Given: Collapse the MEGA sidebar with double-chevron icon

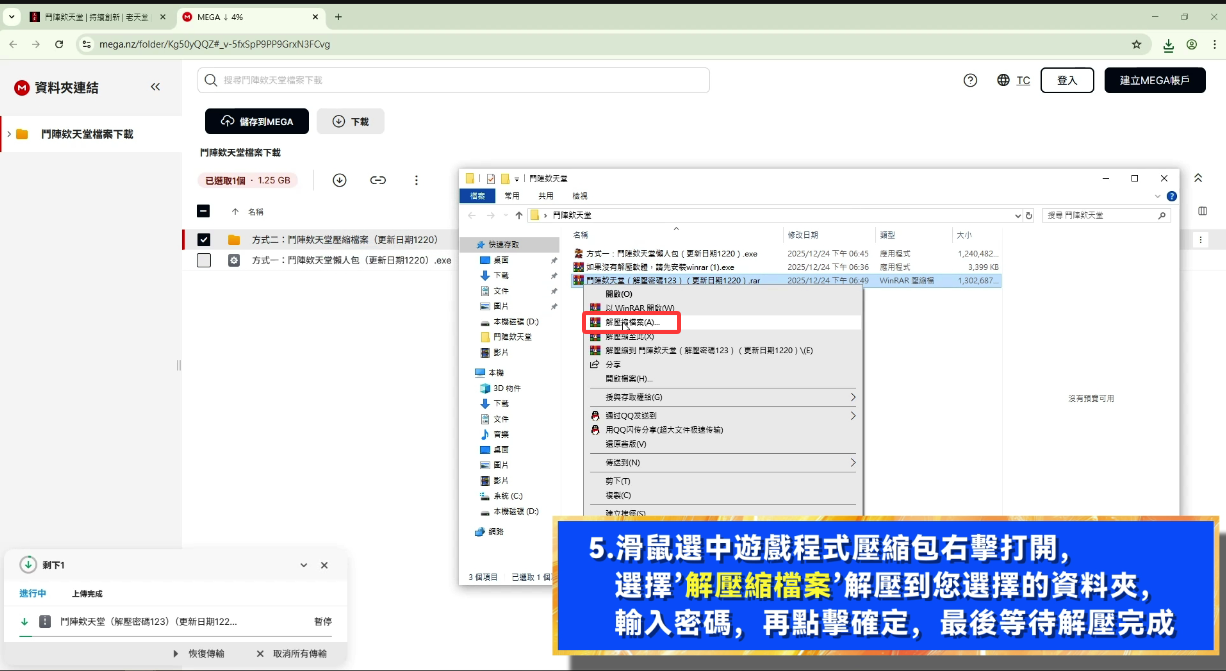Looking at the screenshot, I should [x=155, y=87].
